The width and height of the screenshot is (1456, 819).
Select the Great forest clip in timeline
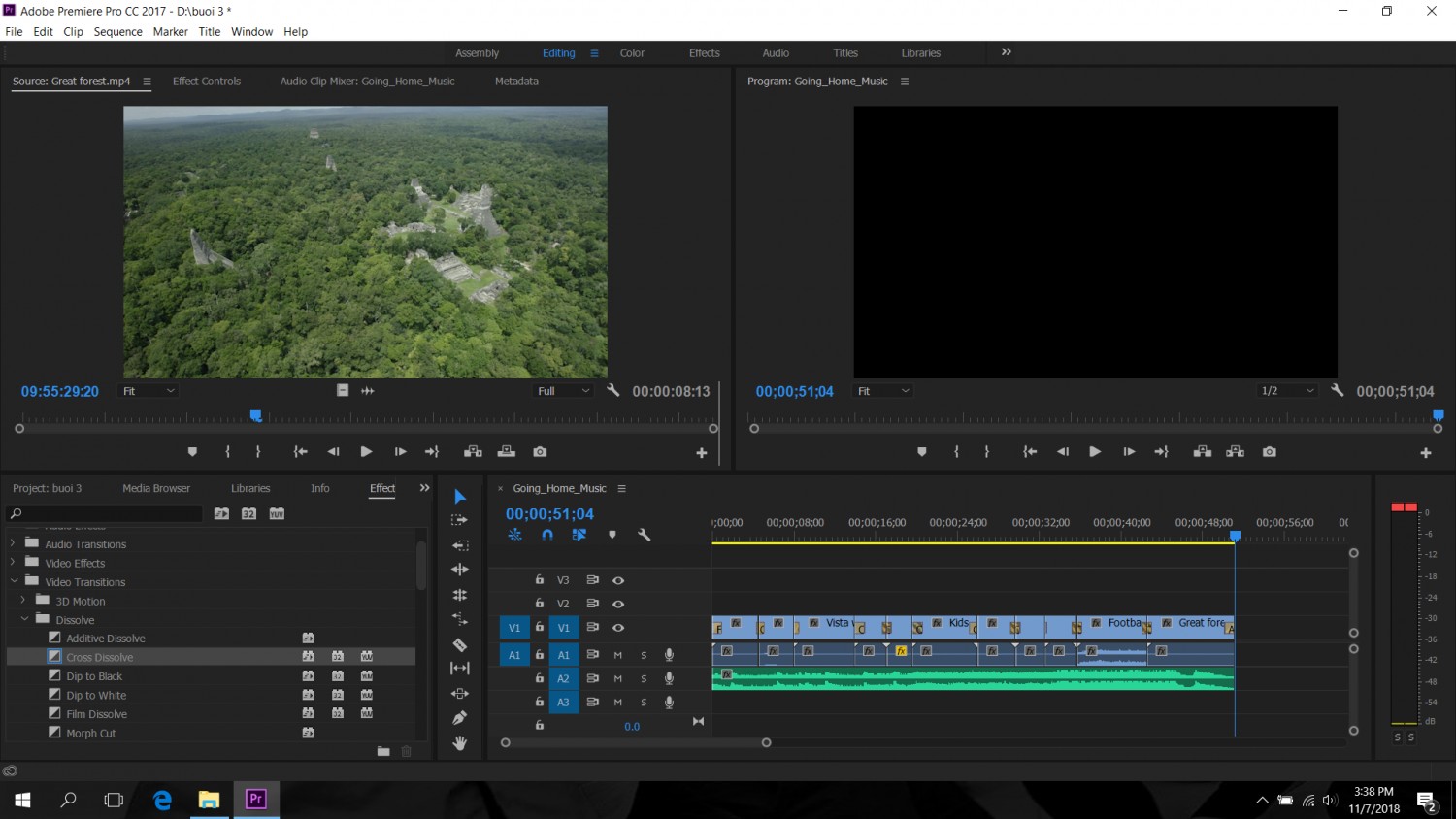(x=1193, y=627)
